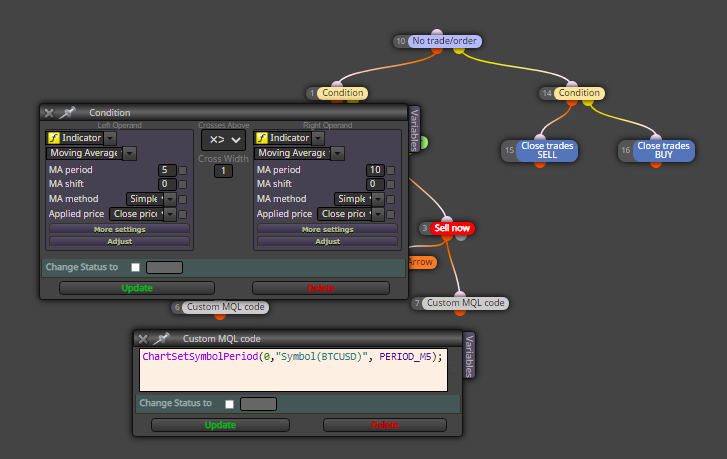The width and height of the screenshot is (727, 459).
Task: Click right MA period field showing 10
Action: pyautogui.click(x=375, y=170)
